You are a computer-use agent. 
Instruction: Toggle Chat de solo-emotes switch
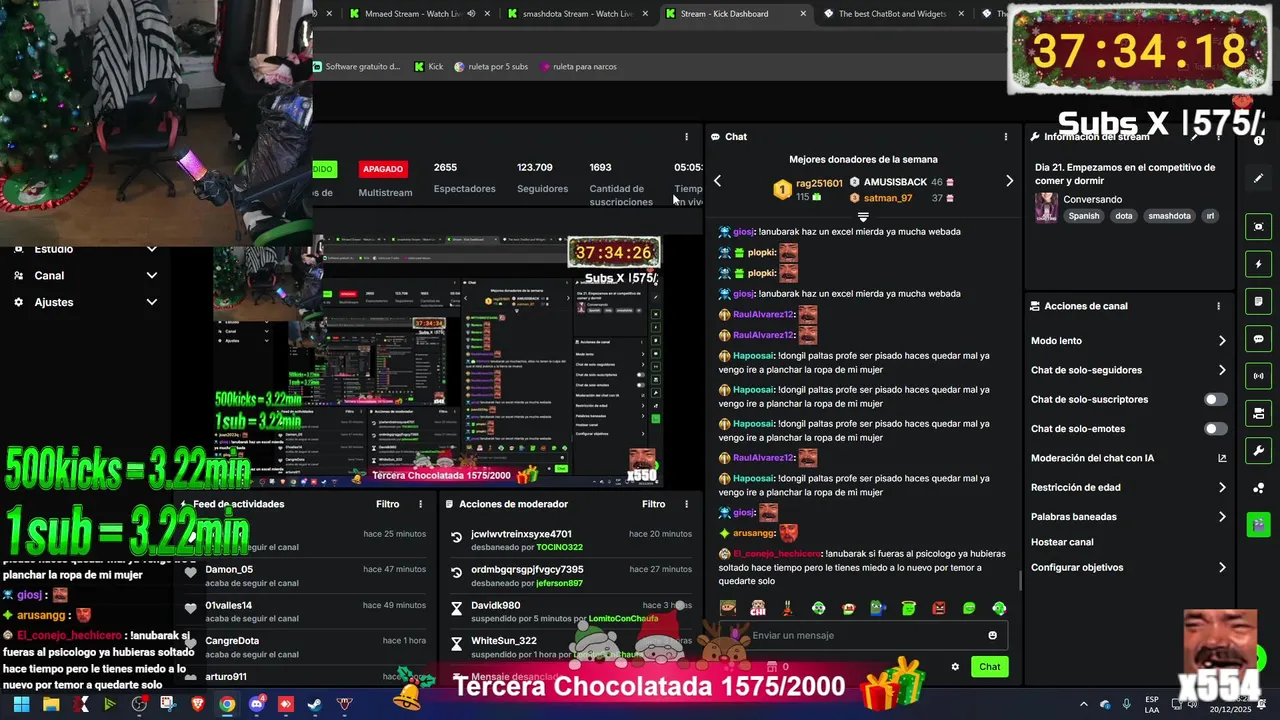[1215, 429]
